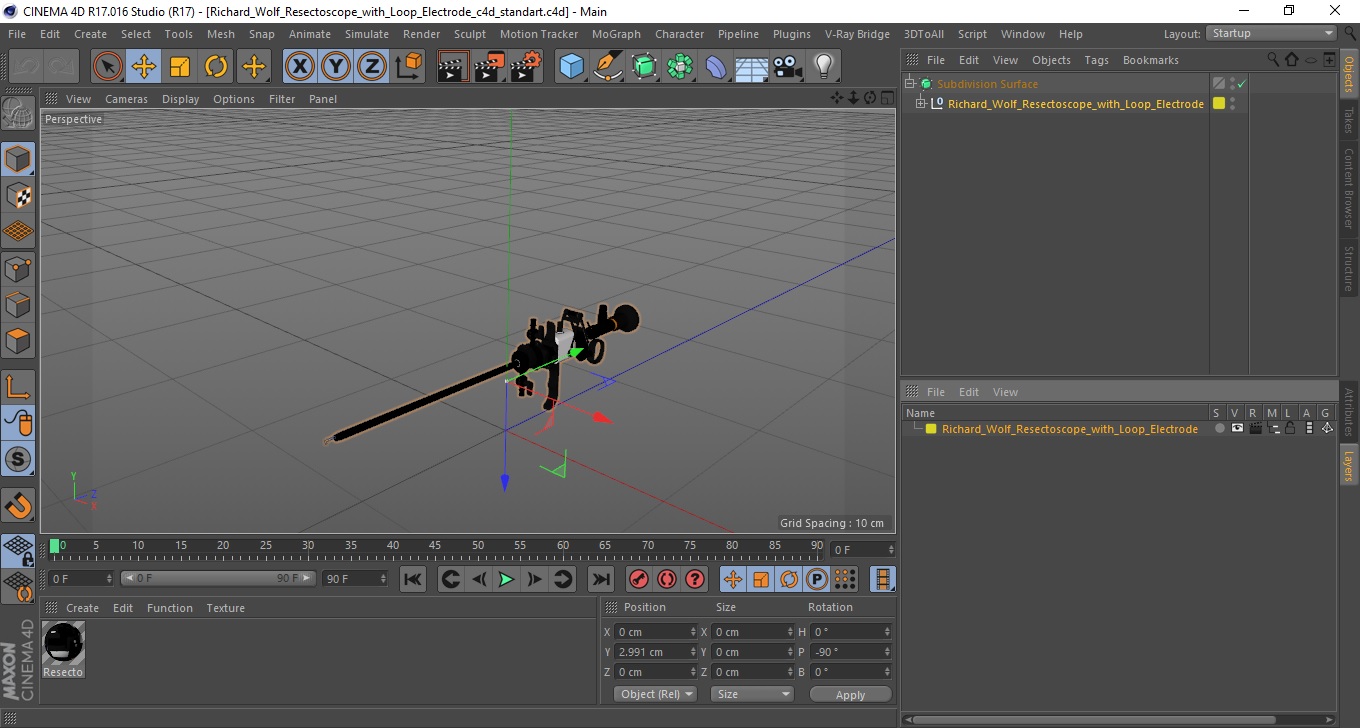
Task: Switch the coordinate system icon
Action: tap(408, 67)
